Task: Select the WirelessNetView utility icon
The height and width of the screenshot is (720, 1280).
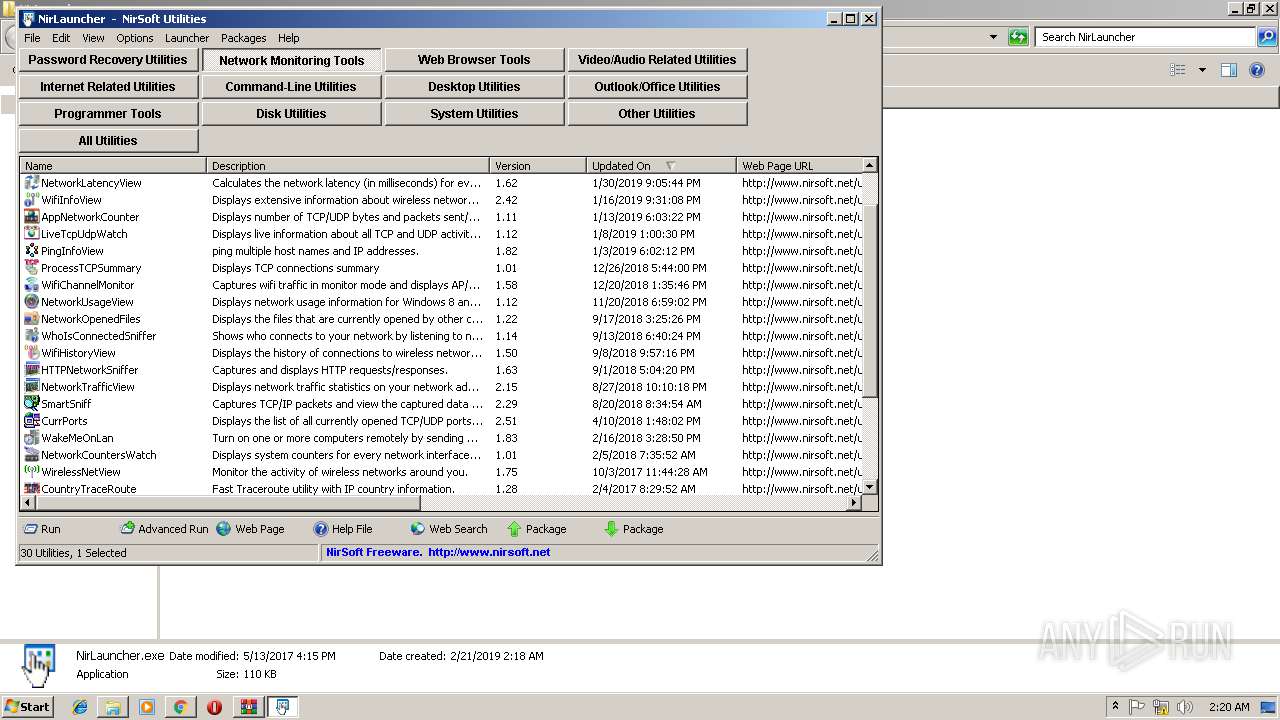Action: pyautogui.click(x=32, y=472)
